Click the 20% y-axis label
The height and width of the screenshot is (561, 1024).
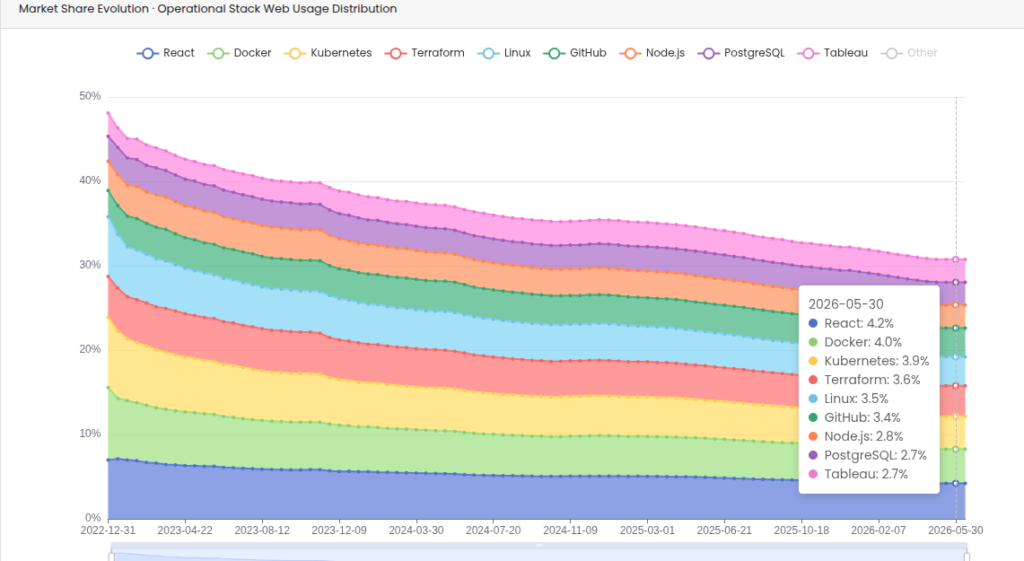point(90,349)
